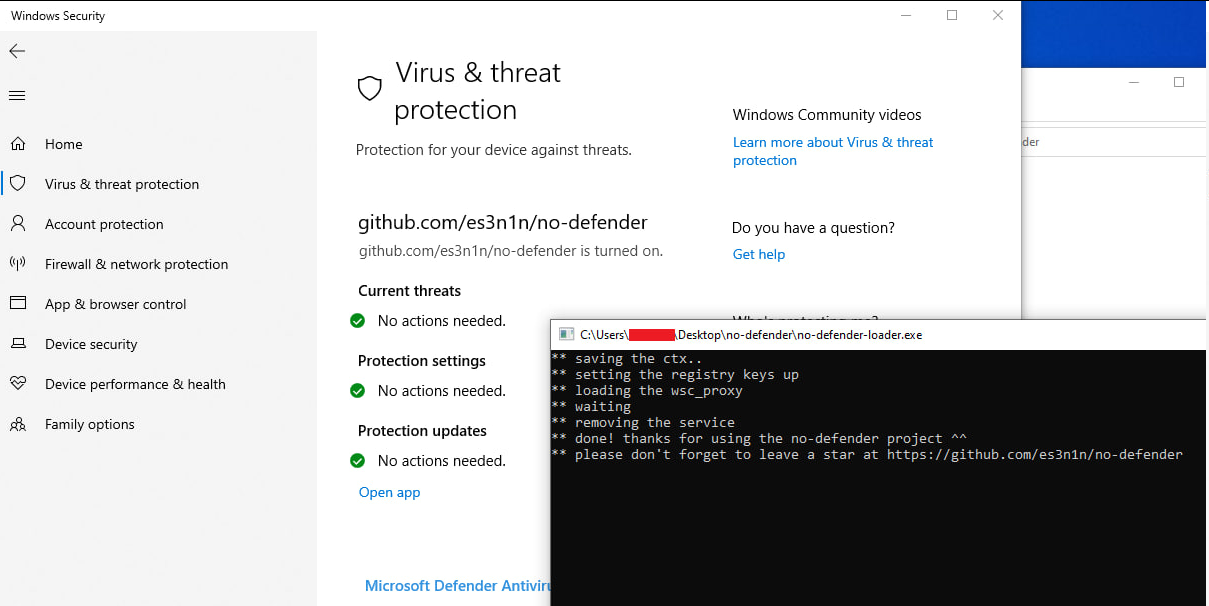Click the Device security laptop icon
This screenshot has height=606, width=1209.
click(x=17, y=344)
